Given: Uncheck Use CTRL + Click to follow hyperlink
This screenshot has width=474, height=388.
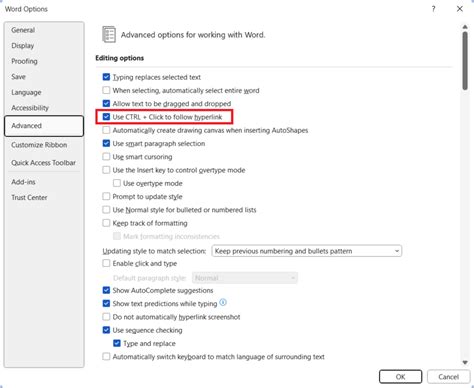Looking at the screenshot, I should (106, 117).
